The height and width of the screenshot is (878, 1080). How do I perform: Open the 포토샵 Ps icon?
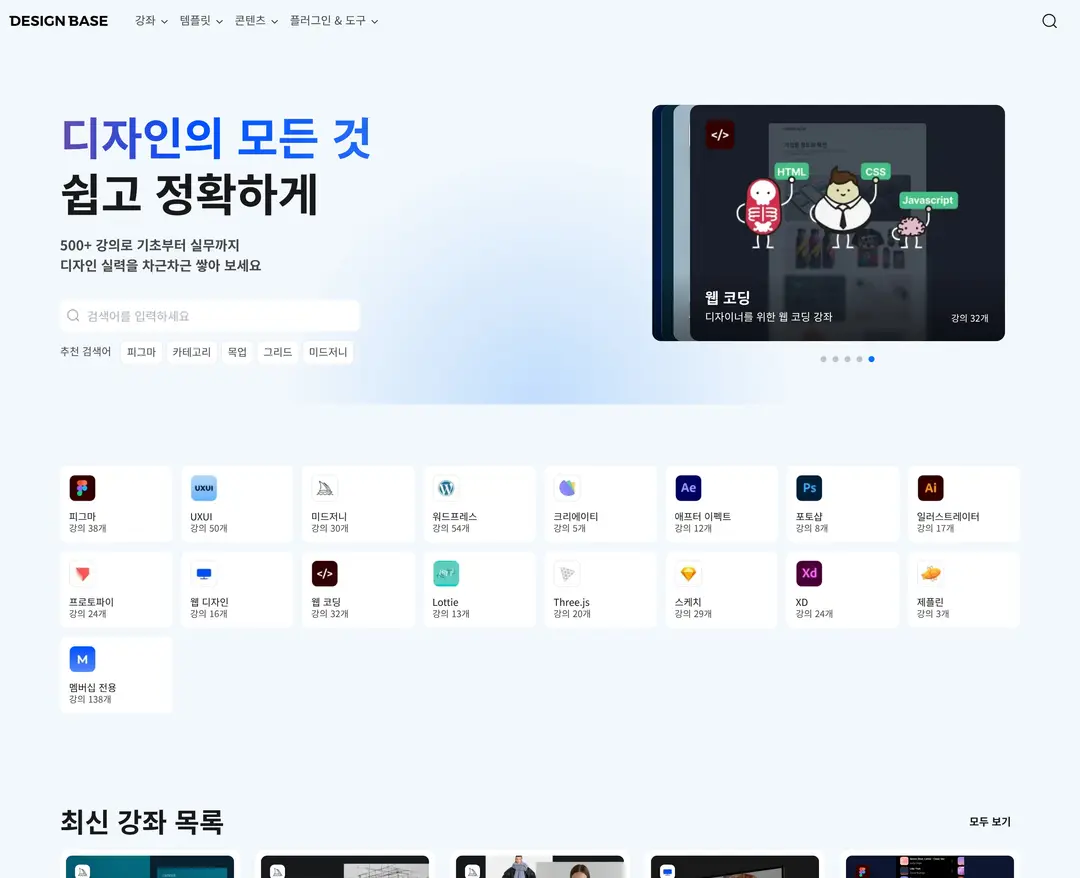pyautogui.click(x=809, y=488)
